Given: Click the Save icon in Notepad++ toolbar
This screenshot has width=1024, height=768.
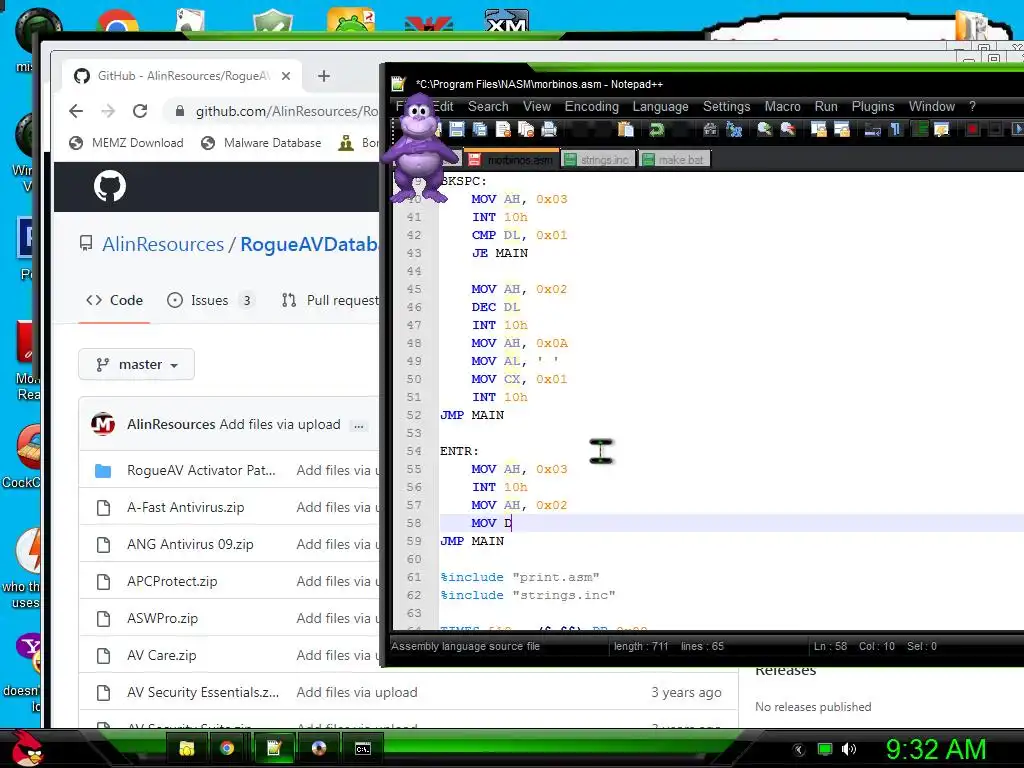Looking at the screenshot, I should (456, 129).
